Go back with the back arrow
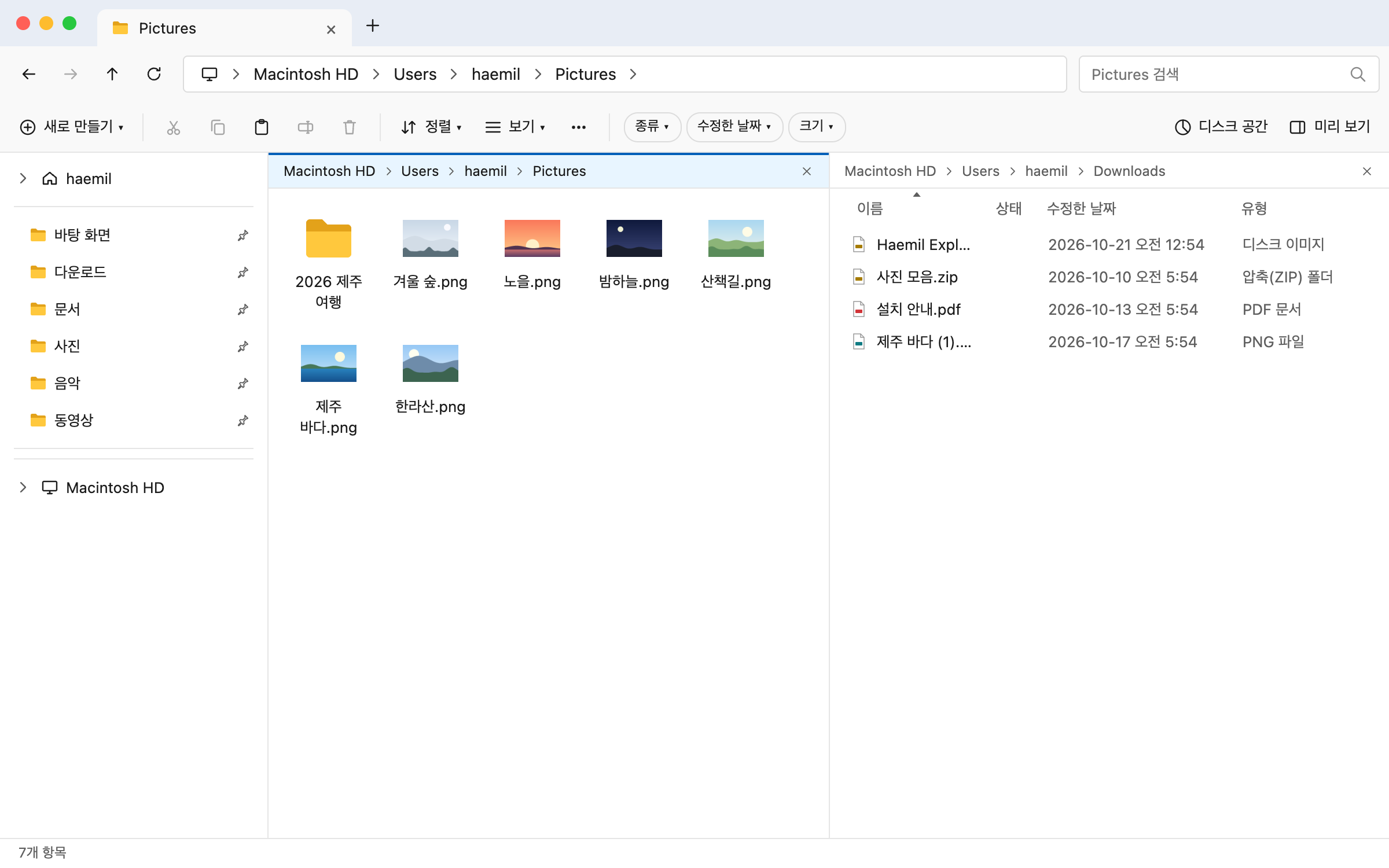Screen dimensions: 1389x868 pyautogui.click(x=29, y=74)
